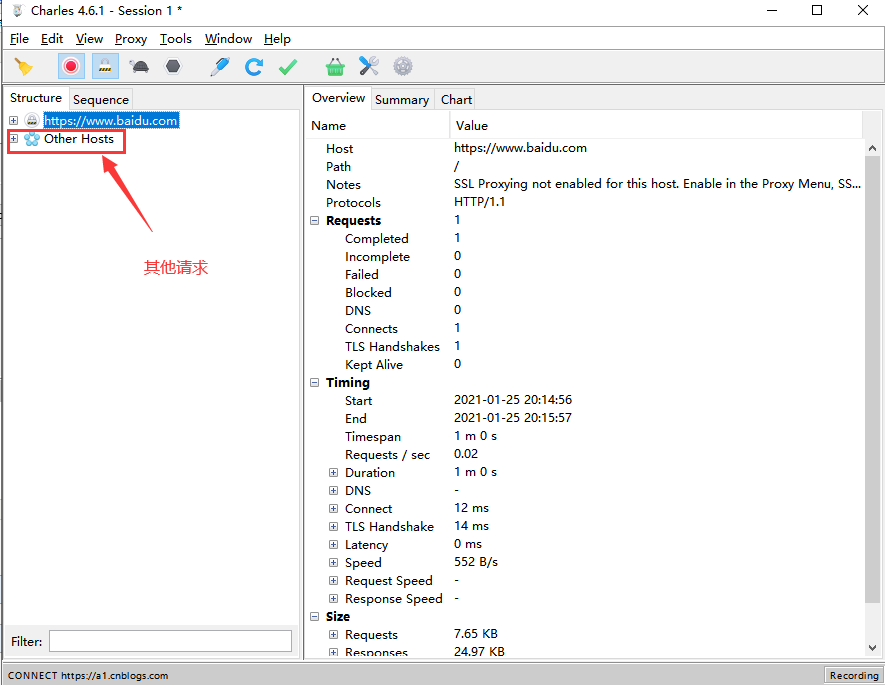Expand the TLS Handshake timing row
This screenshot has height=685, width=885.
334,526
